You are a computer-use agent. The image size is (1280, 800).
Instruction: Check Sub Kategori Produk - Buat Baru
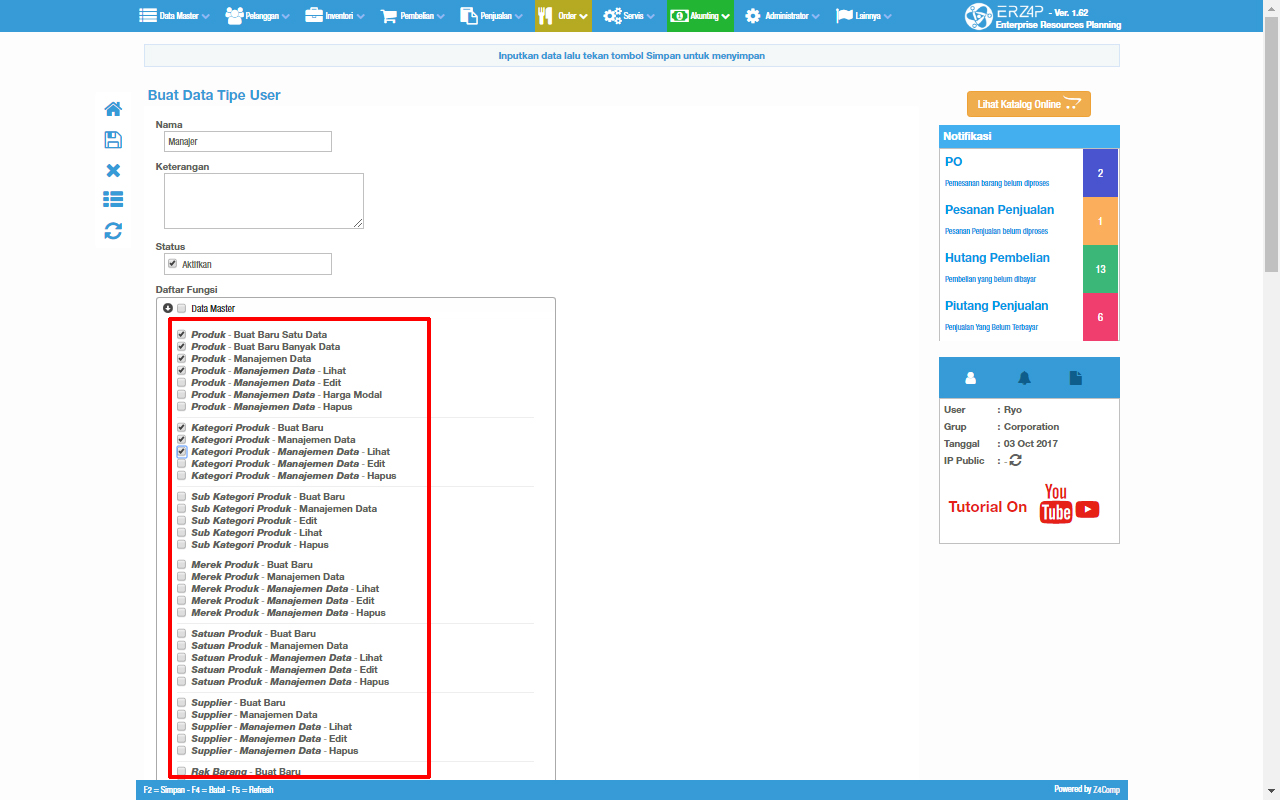click(181, 497)
